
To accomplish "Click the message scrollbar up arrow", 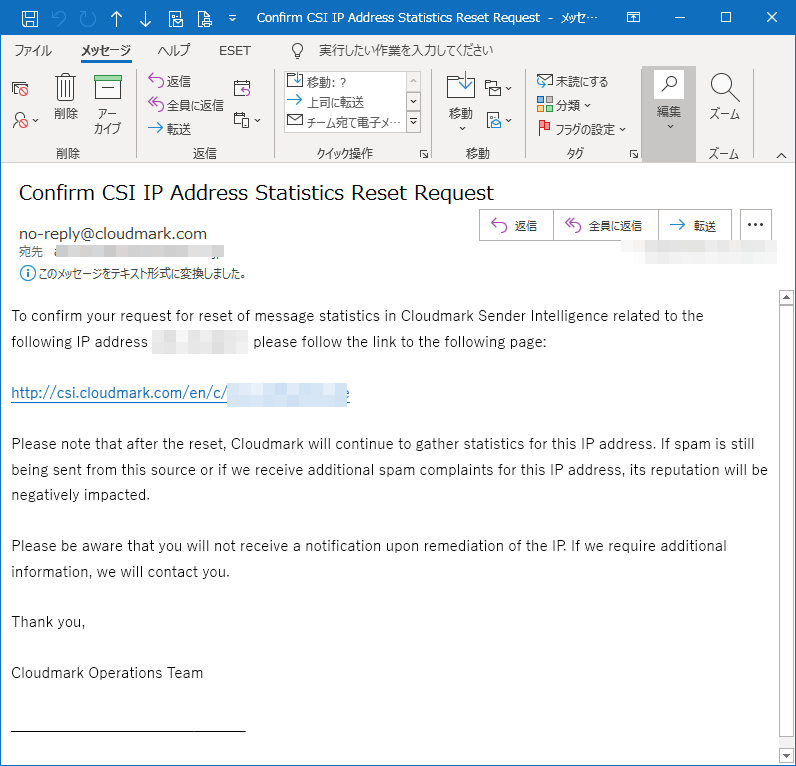I will click(x=786, y=298).
